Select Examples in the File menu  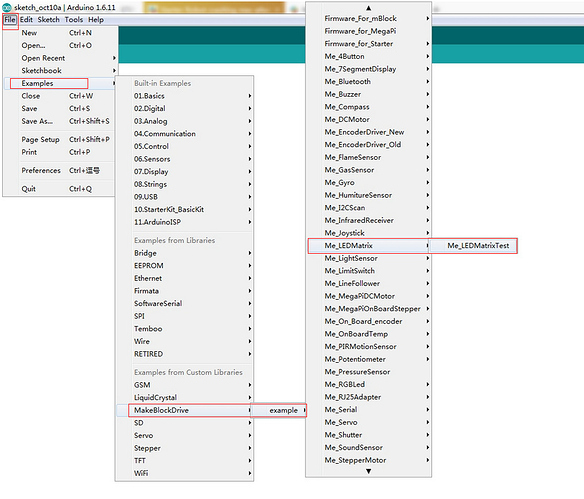coord(60,83)
